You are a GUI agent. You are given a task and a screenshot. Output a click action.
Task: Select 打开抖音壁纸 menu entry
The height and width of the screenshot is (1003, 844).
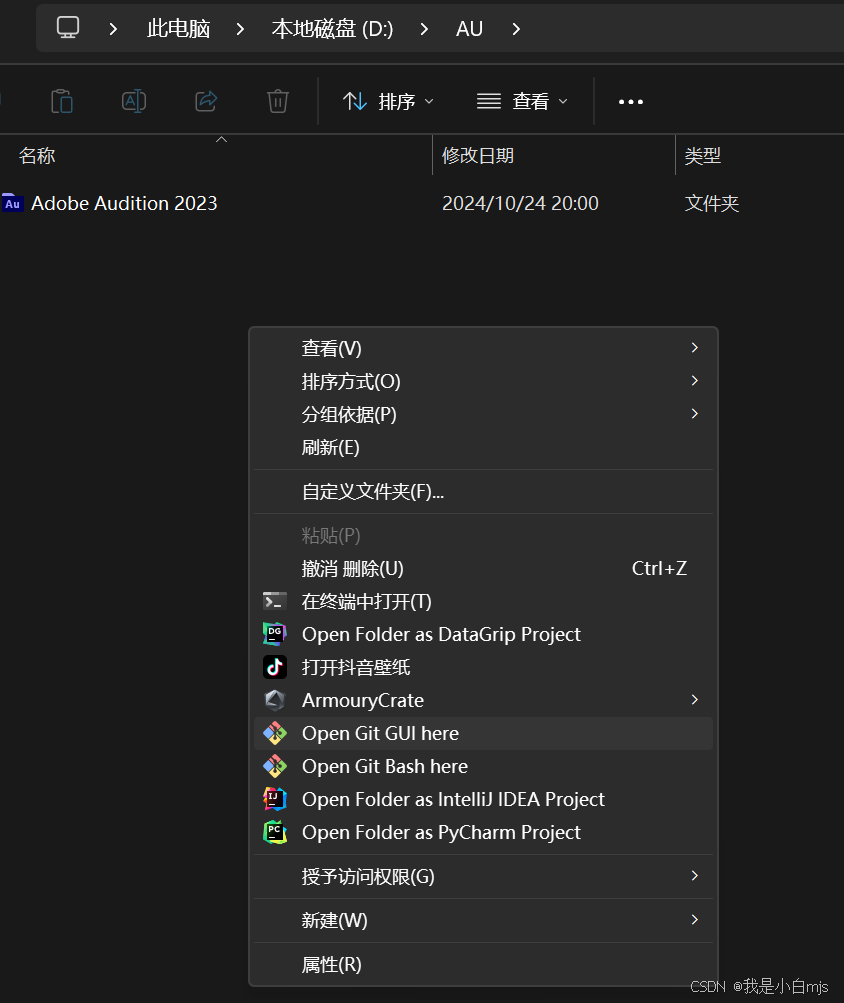point(483,667)
